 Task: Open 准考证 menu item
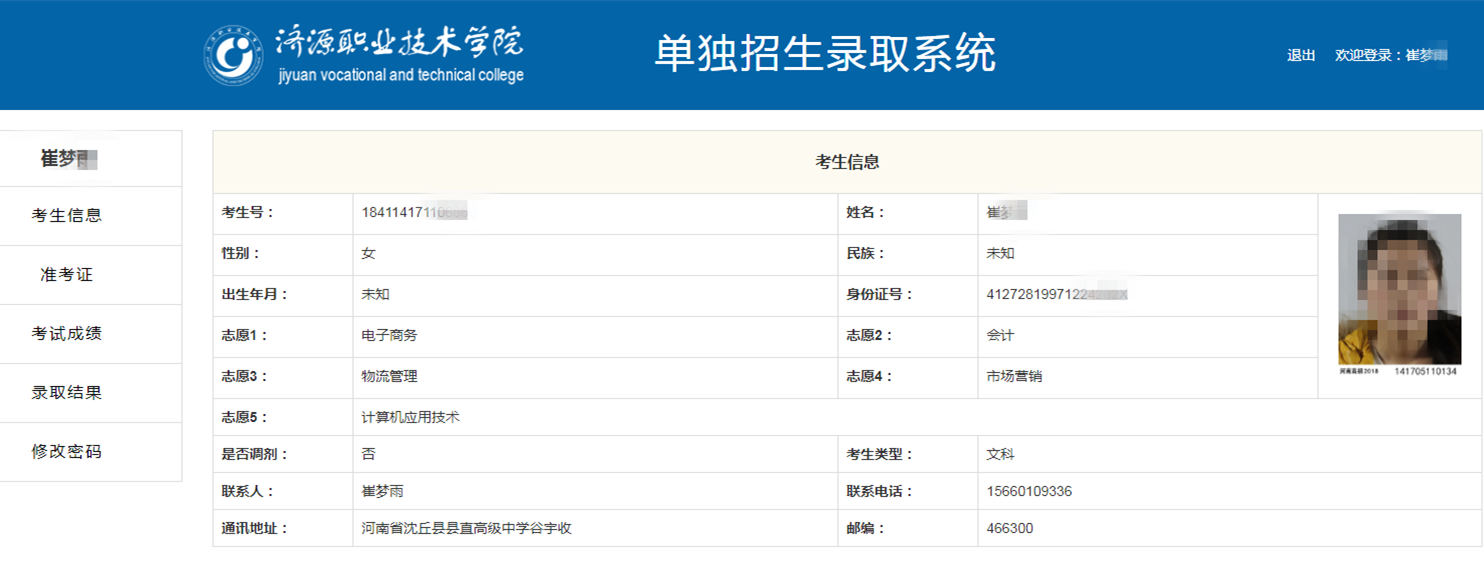tap(67, 275)
